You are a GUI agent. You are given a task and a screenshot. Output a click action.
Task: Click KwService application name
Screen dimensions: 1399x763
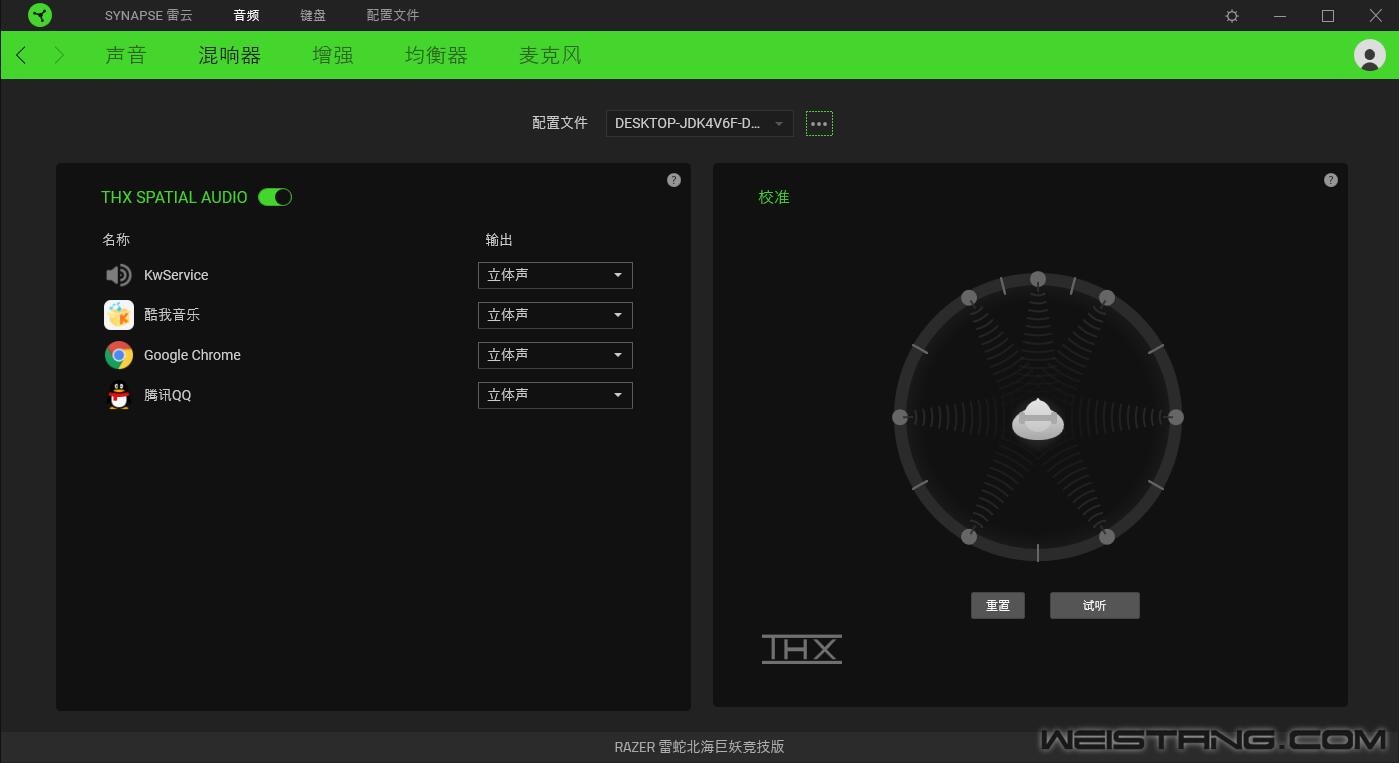(x=176, y=275)
